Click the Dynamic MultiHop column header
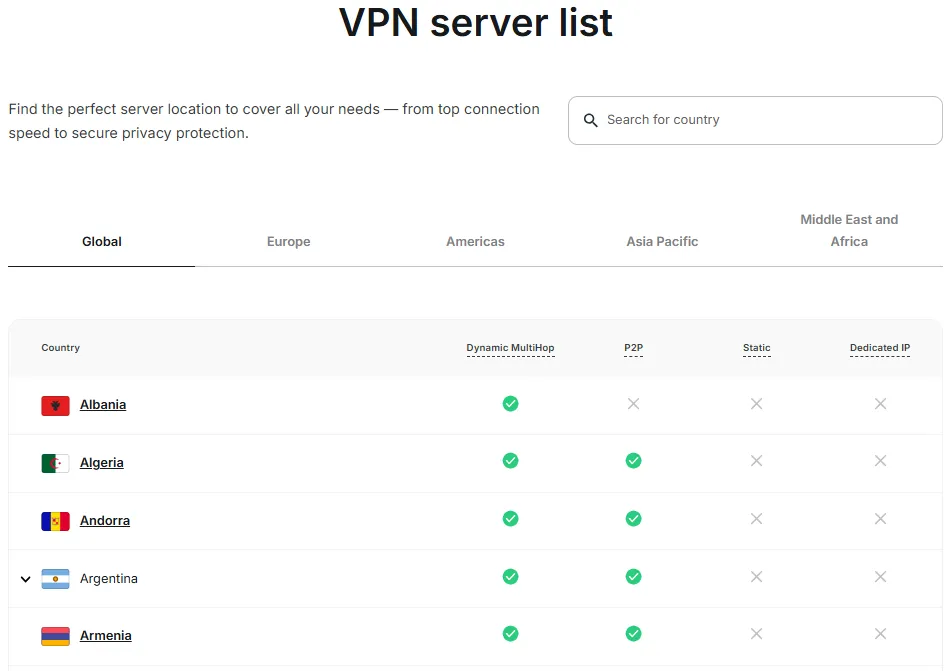The width and height of the screenshot is (952, 671). click(510, 348)
